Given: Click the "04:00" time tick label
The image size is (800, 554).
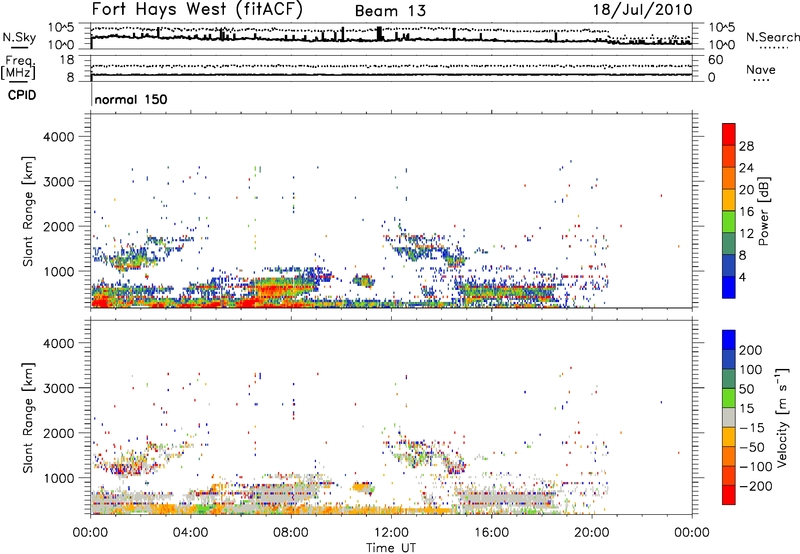Looking at the screenshot, I should (x=191, y=533).
